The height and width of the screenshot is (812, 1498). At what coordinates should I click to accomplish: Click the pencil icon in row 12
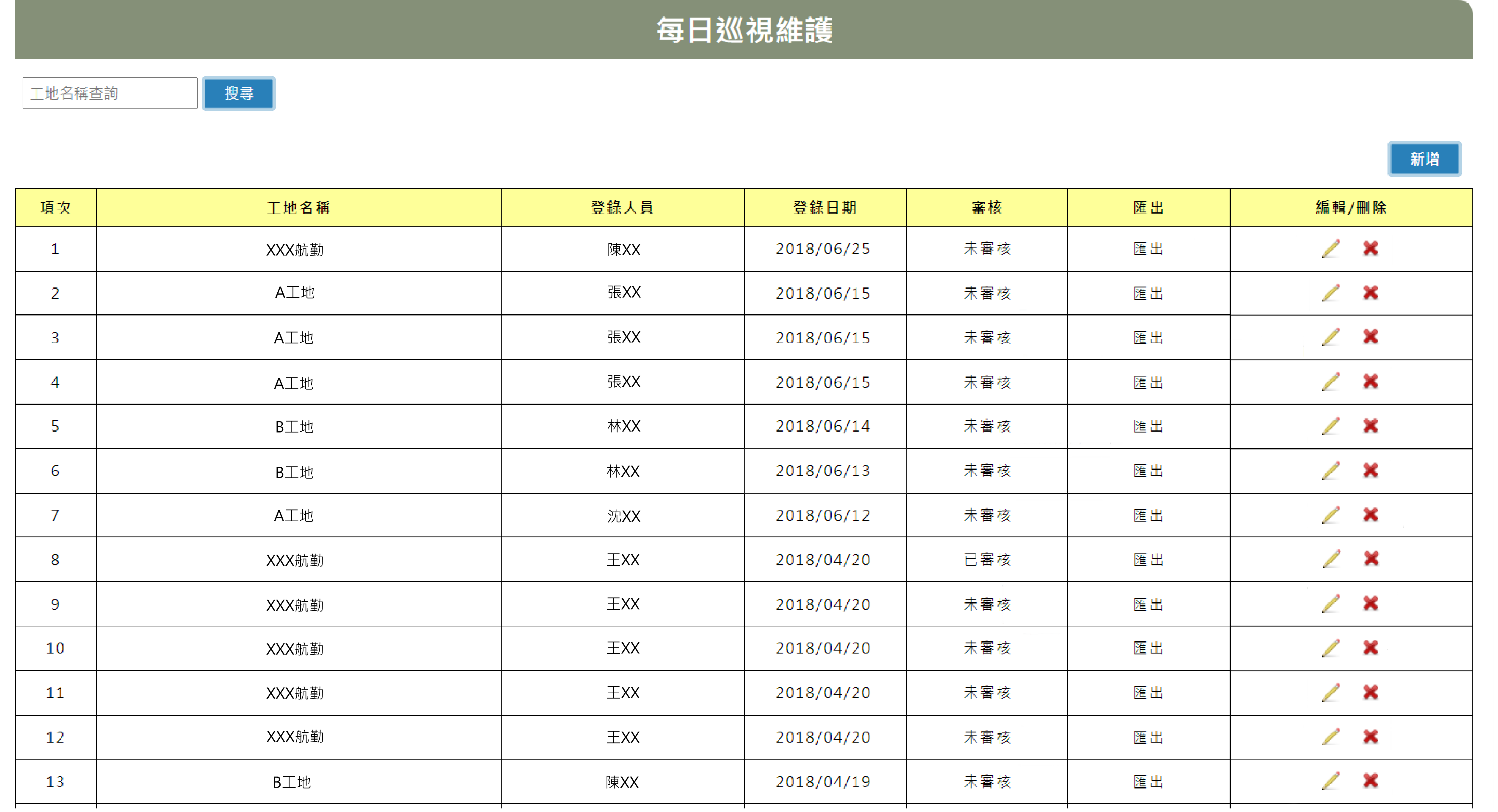pos(1330,738)
